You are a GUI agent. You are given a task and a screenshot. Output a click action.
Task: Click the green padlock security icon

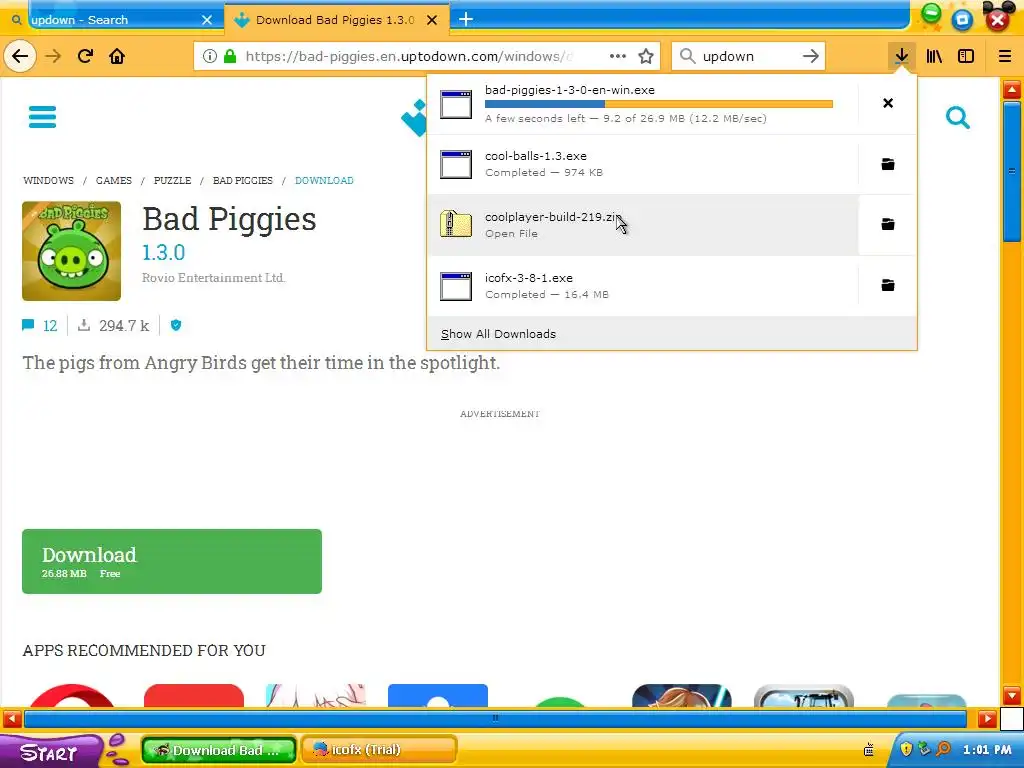[230, 56]
